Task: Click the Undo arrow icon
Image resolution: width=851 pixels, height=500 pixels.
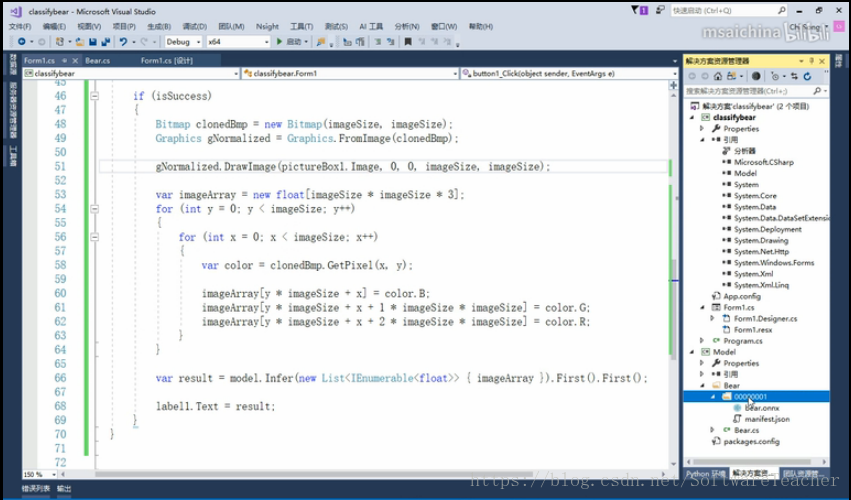Action: tap(123, 42)
